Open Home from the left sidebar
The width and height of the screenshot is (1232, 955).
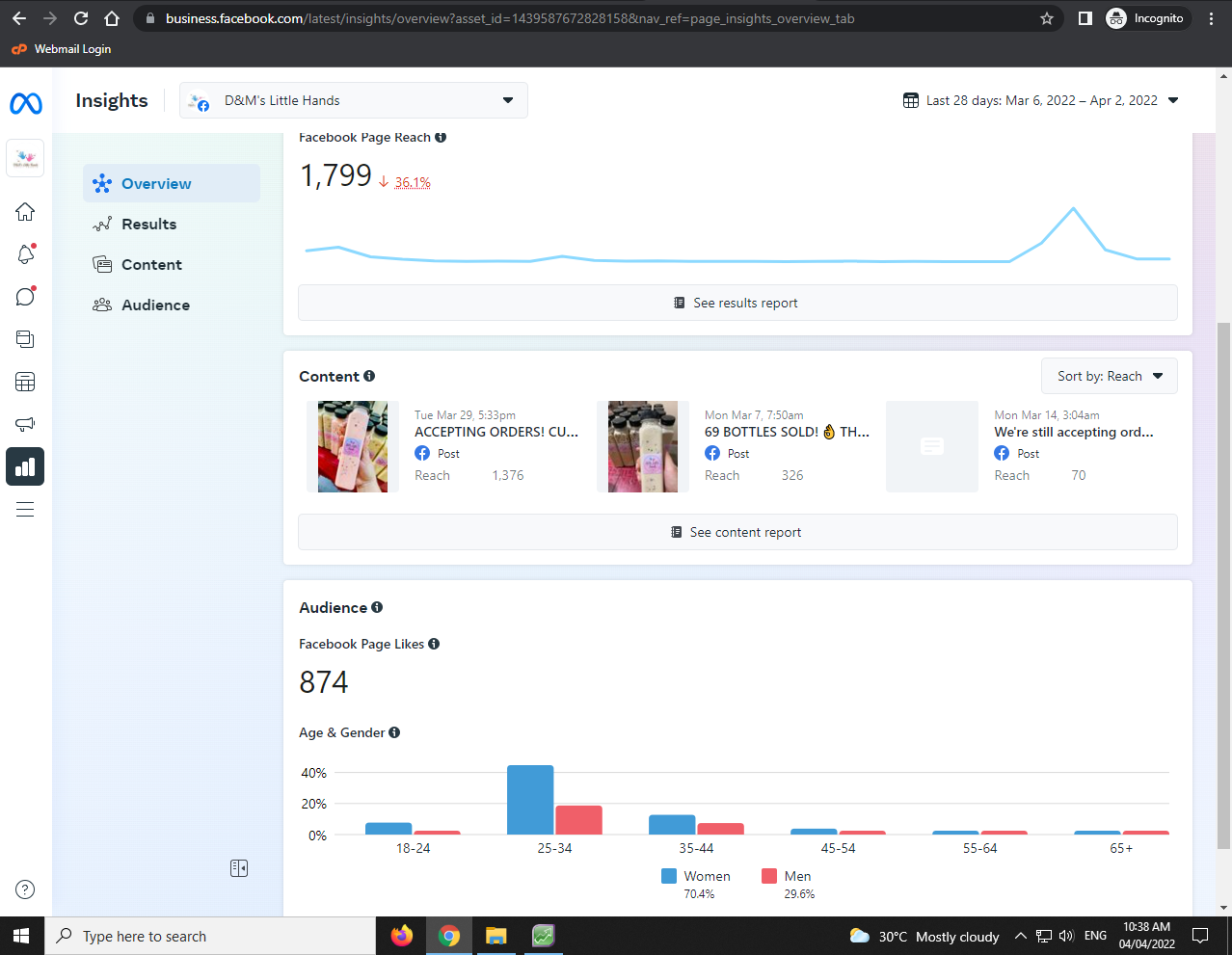(x=25, y=212)
